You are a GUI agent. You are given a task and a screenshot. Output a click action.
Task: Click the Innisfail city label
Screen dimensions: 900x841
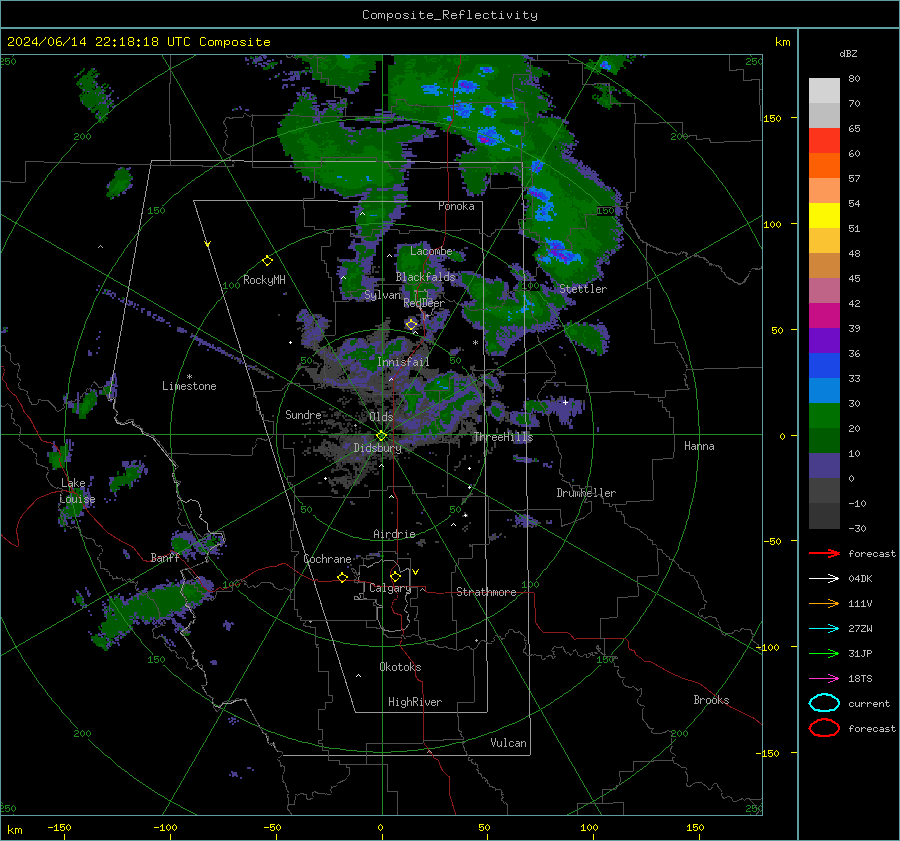click(x=403, y=362)
